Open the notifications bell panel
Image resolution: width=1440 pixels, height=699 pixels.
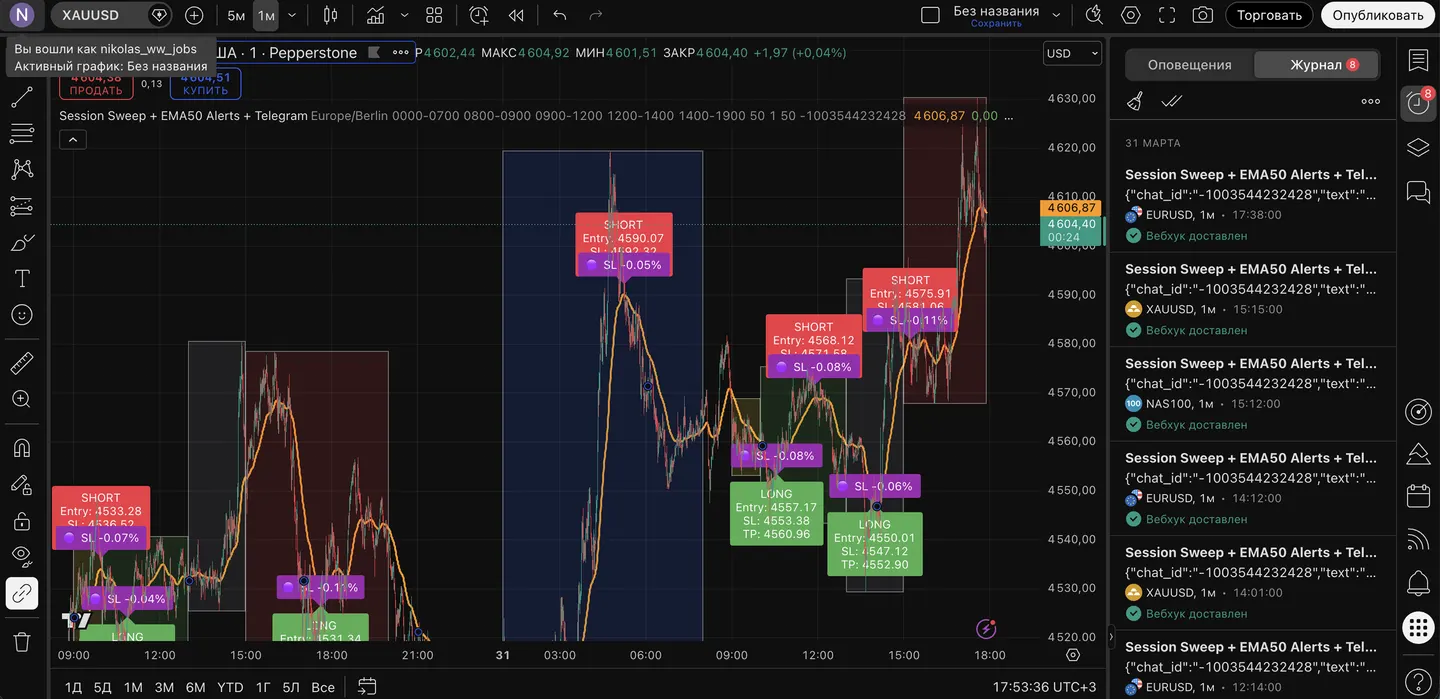1418,583
